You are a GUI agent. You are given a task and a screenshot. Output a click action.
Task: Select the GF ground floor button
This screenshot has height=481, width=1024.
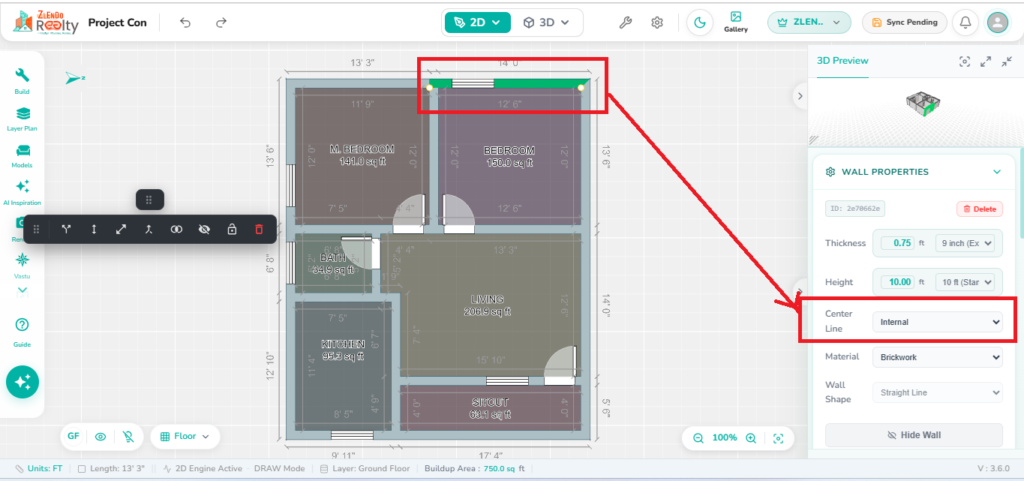click(73, 437)
